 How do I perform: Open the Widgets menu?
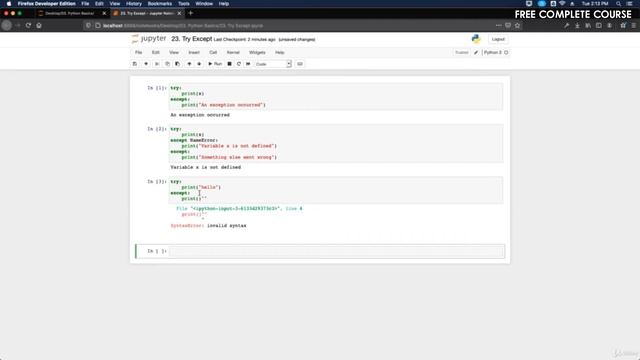coord(257,53)
